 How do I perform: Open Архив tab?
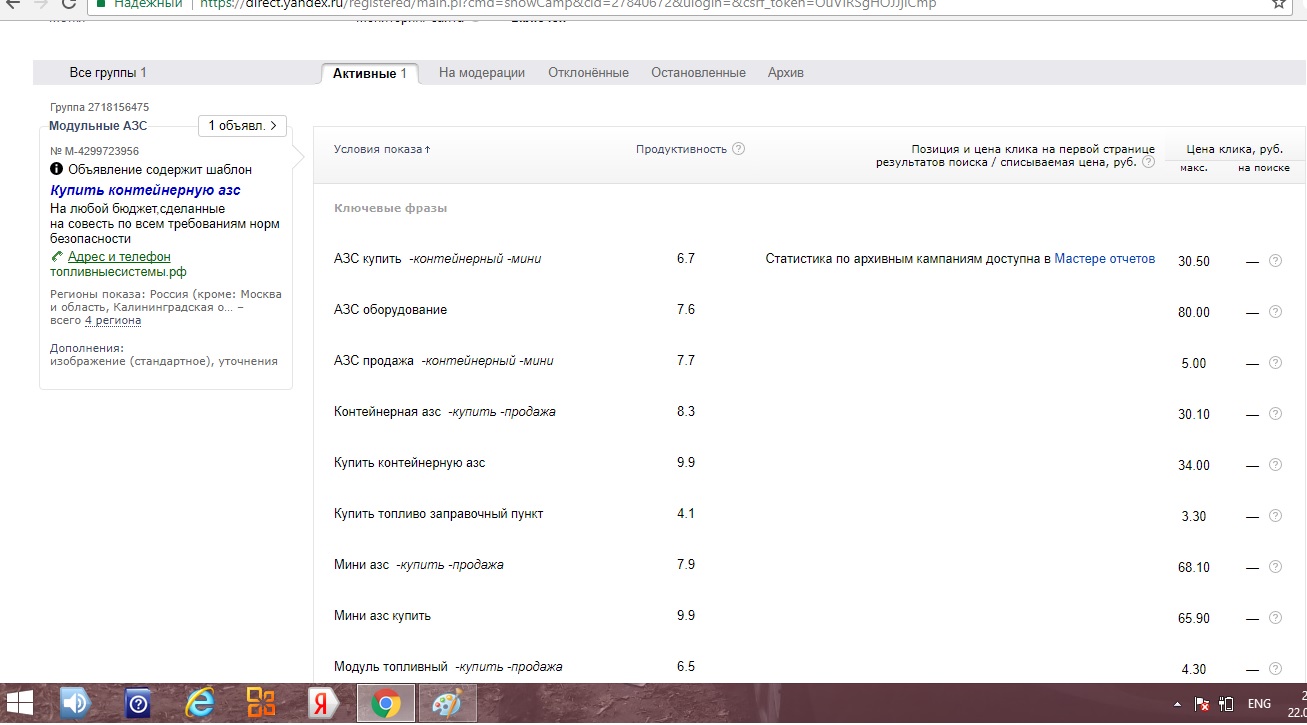coord(786,73)
